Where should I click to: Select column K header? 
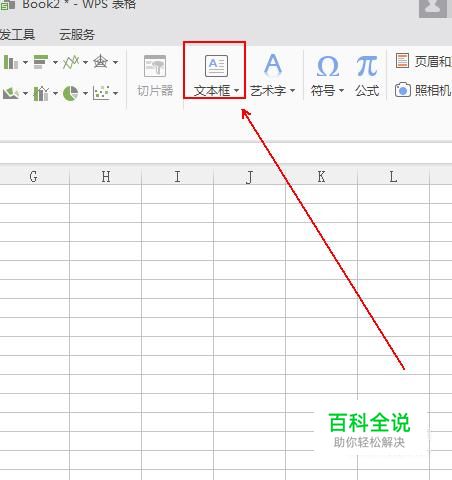322,176
